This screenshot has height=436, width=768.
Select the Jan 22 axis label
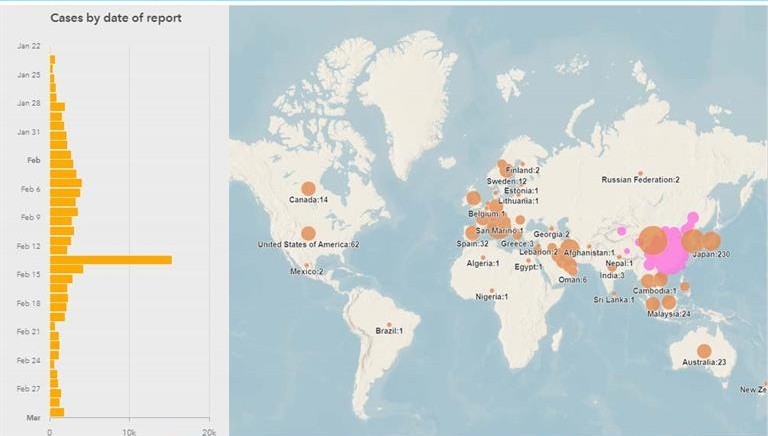click(29, 46)
